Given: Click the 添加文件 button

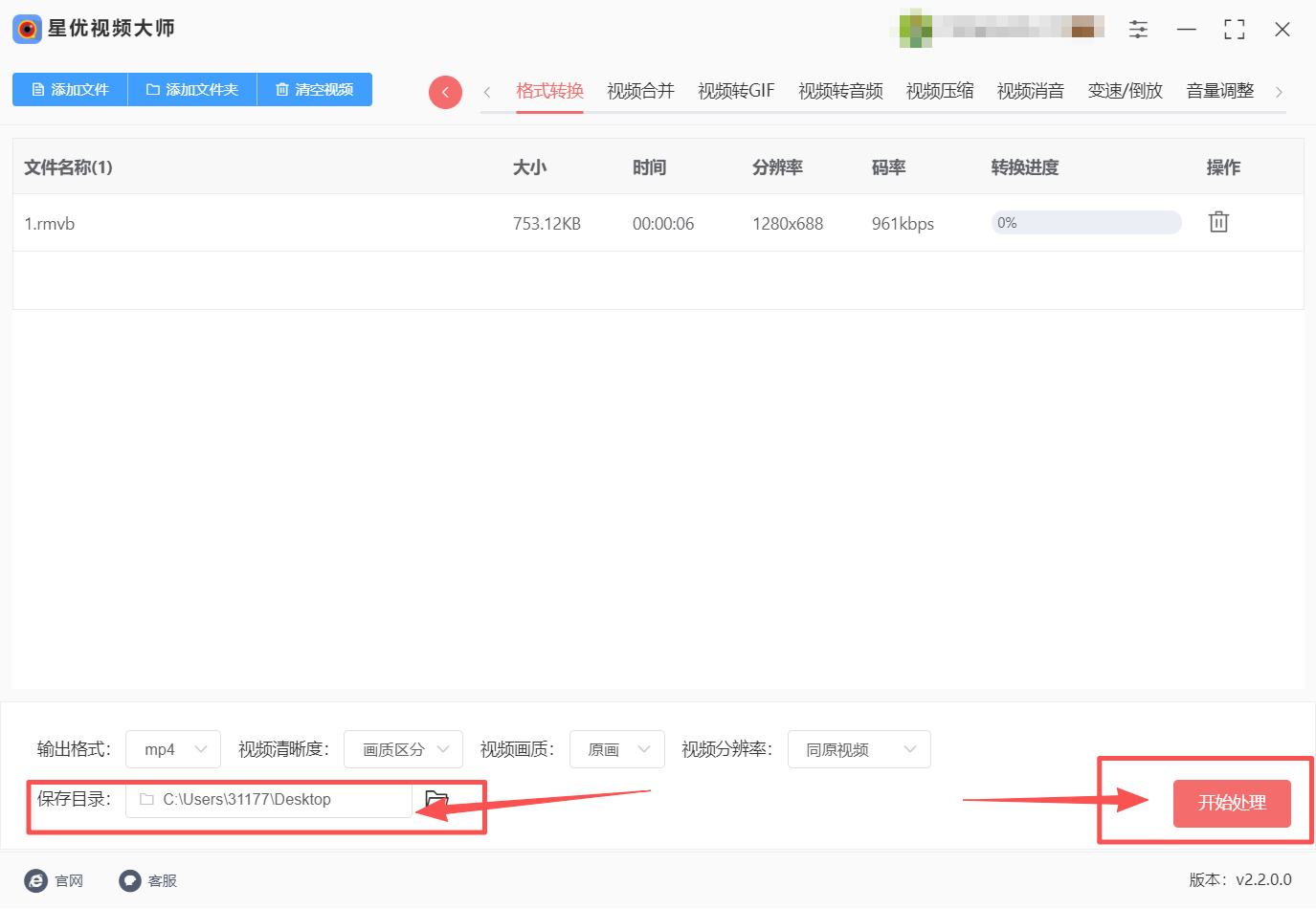Looking at the screenshot, I should tap(70, 90).
